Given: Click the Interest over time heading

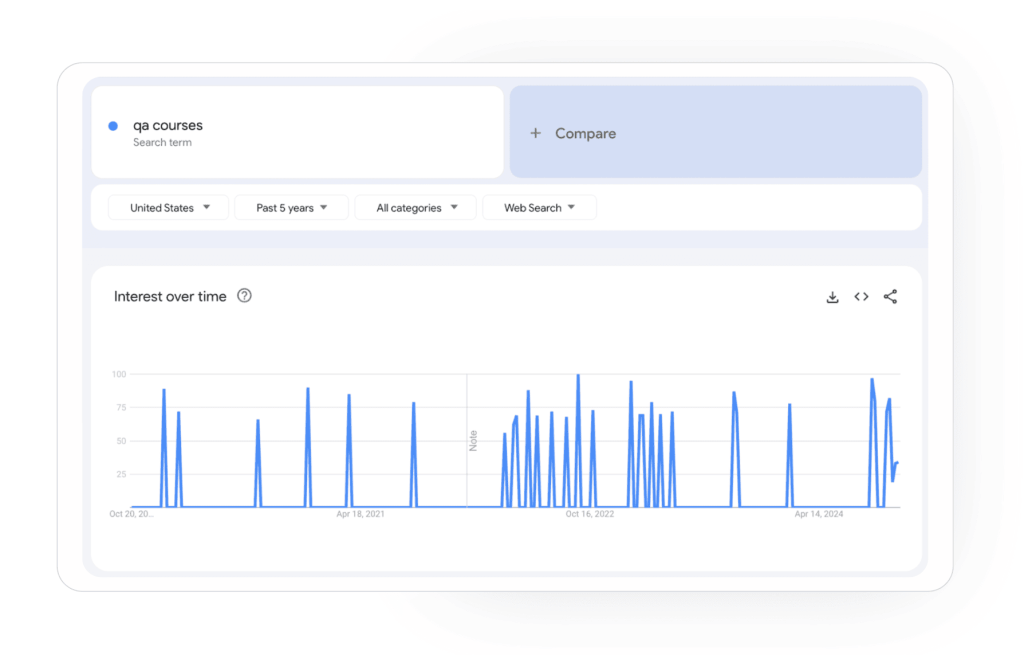Looking at the screenshot, I should point(170,296).
